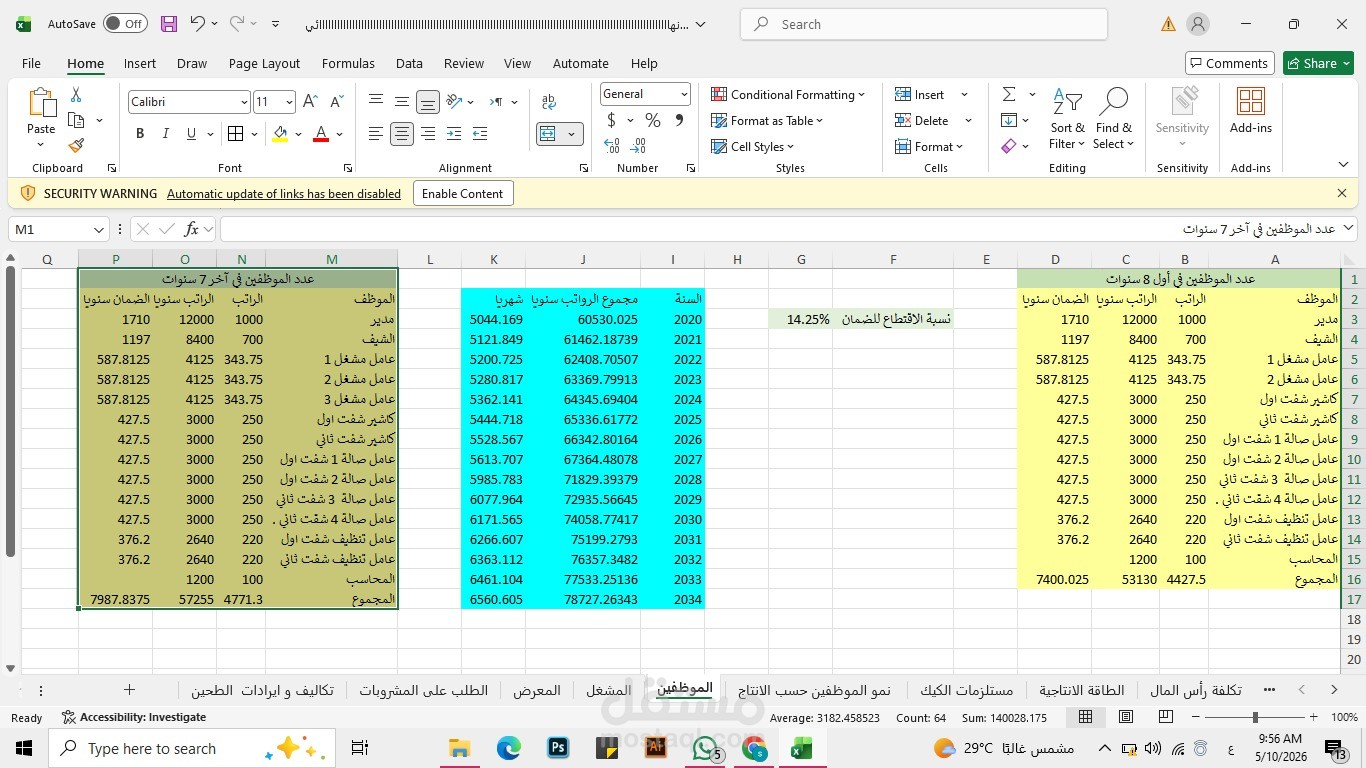
Task: Switch to the Formulas tab
Action: [x=348, y=63]
